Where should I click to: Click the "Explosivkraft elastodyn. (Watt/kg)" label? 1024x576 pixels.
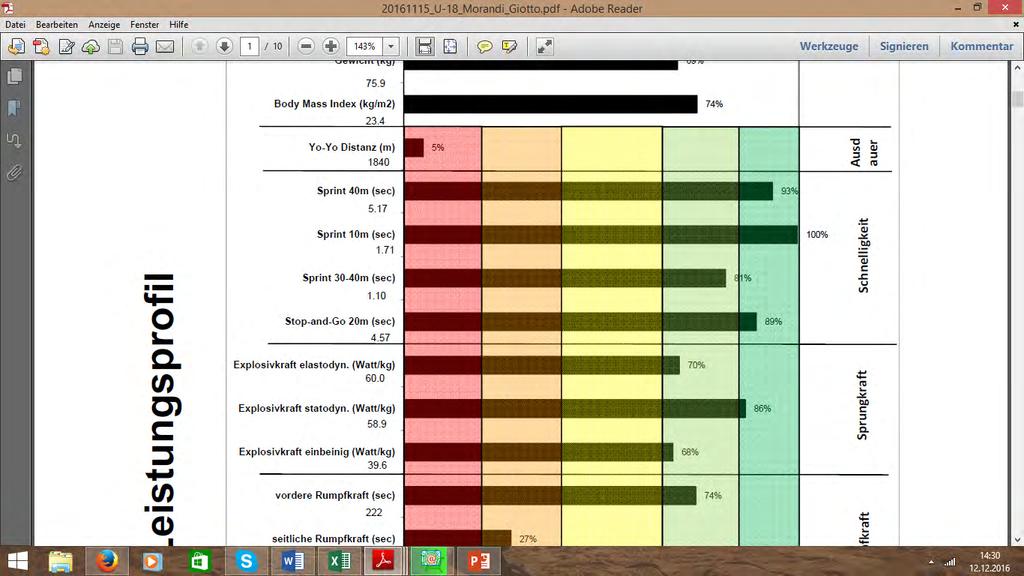(x=314, y=364)
